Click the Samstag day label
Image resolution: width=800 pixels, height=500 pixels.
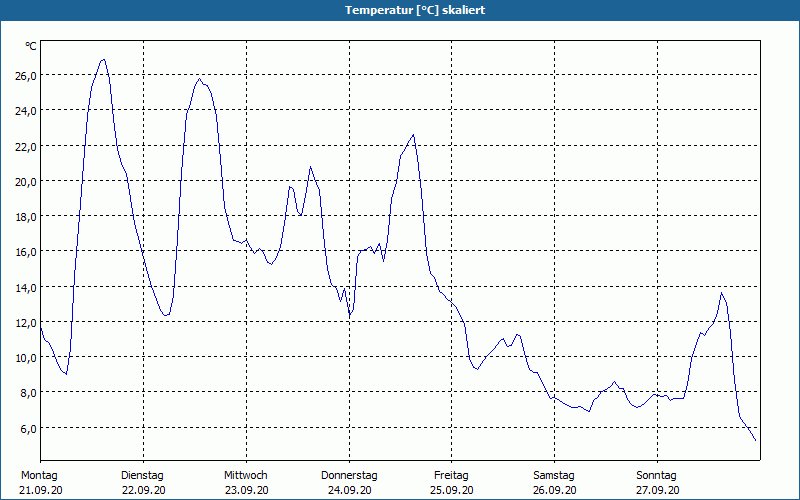(554, 476)
